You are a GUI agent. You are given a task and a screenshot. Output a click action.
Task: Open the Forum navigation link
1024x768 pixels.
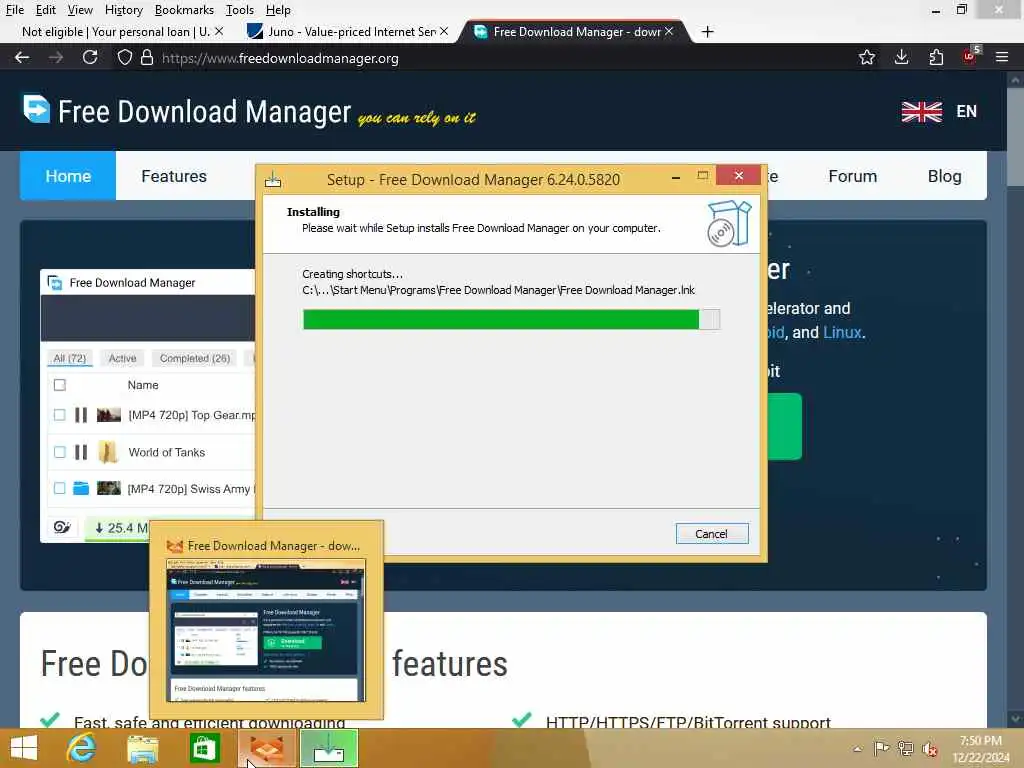pos(852,176)
